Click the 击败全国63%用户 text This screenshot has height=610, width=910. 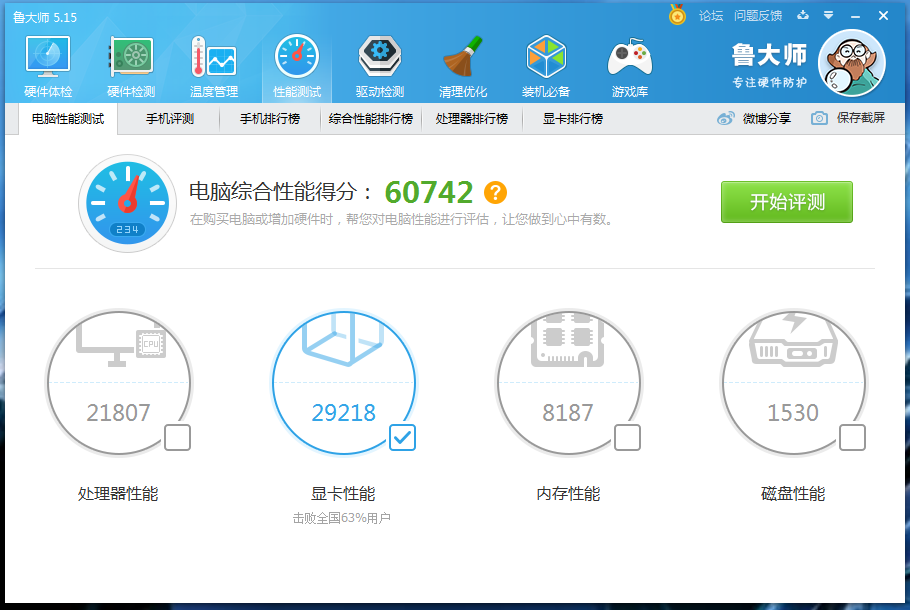click(341, 518)
